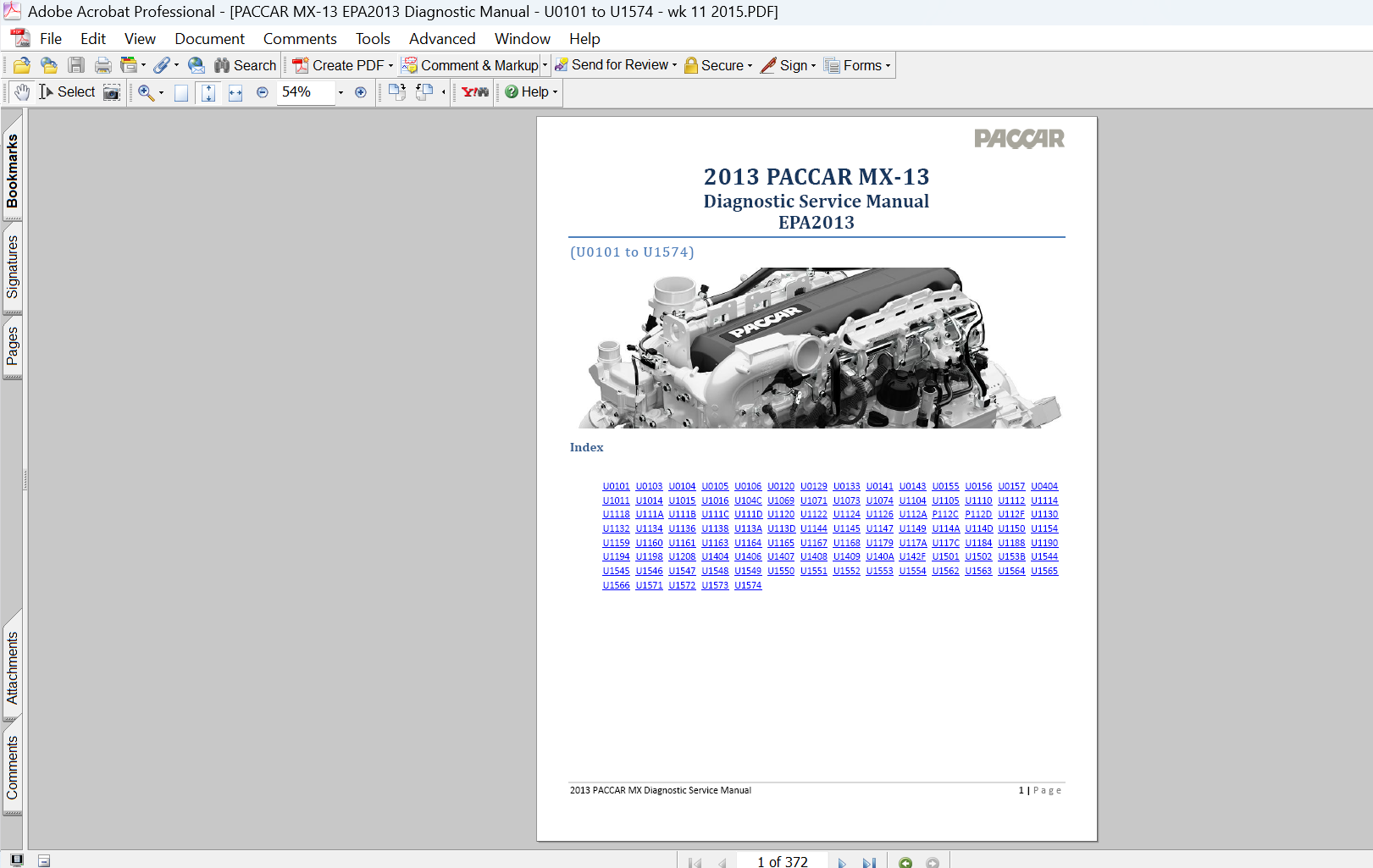Screen dimensions: 1373x868
Task: Click the Adobe PDF icon in menu bar
Action: [x=19, y=38]
